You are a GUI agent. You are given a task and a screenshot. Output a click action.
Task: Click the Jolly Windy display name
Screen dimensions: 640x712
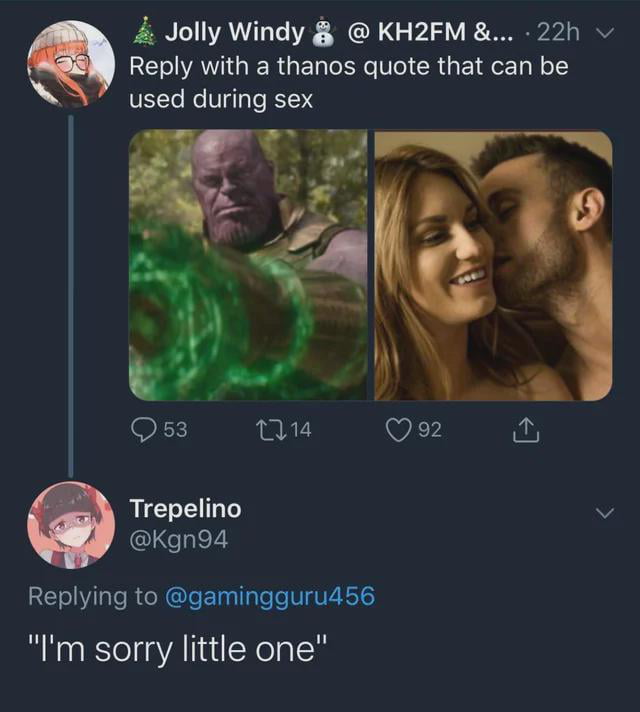[x=235, y=33]
